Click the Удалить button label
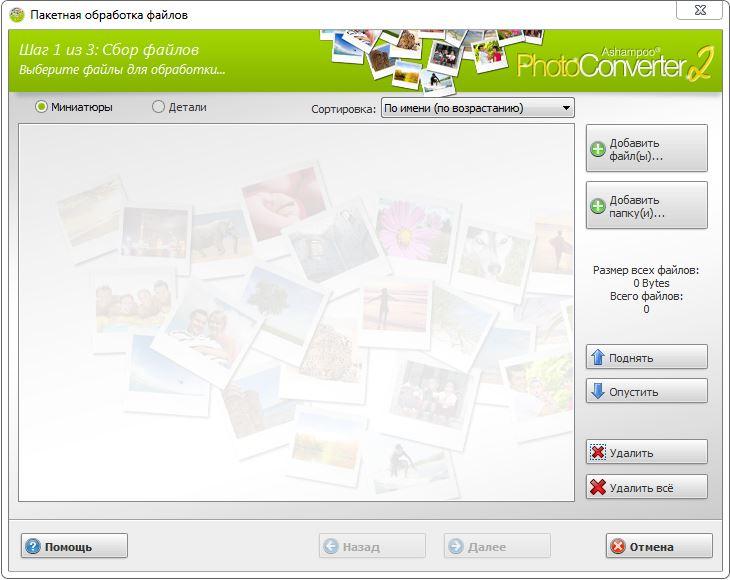This screenshot has width=730, height=580. [x=631, y=453]
